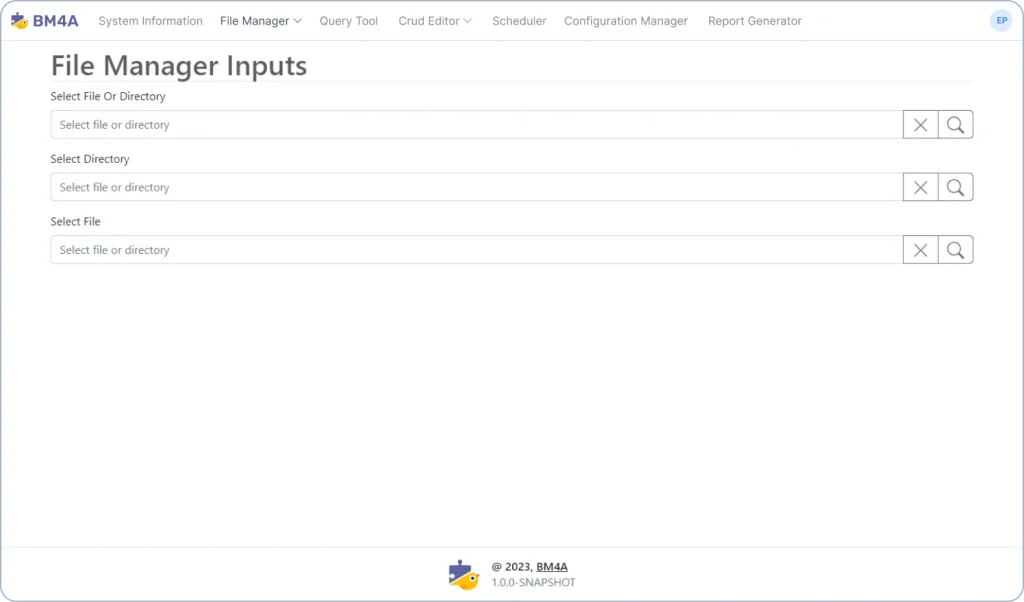Expand the File Manager dropdown menu

click(261, 21)
